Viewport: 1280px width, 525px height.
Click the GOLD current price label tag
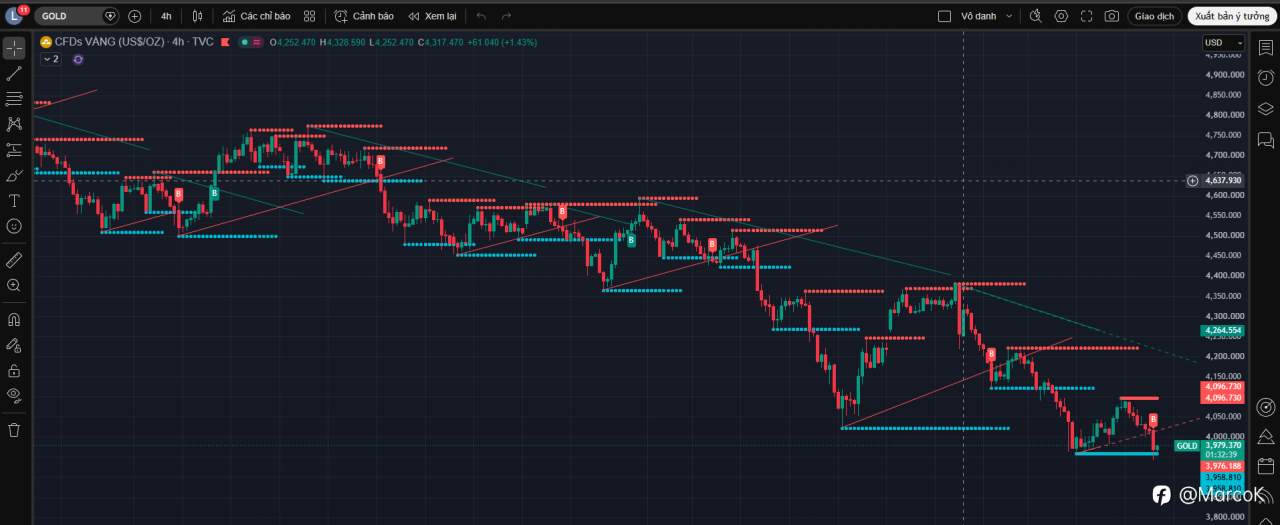[x=1186, y=446]
